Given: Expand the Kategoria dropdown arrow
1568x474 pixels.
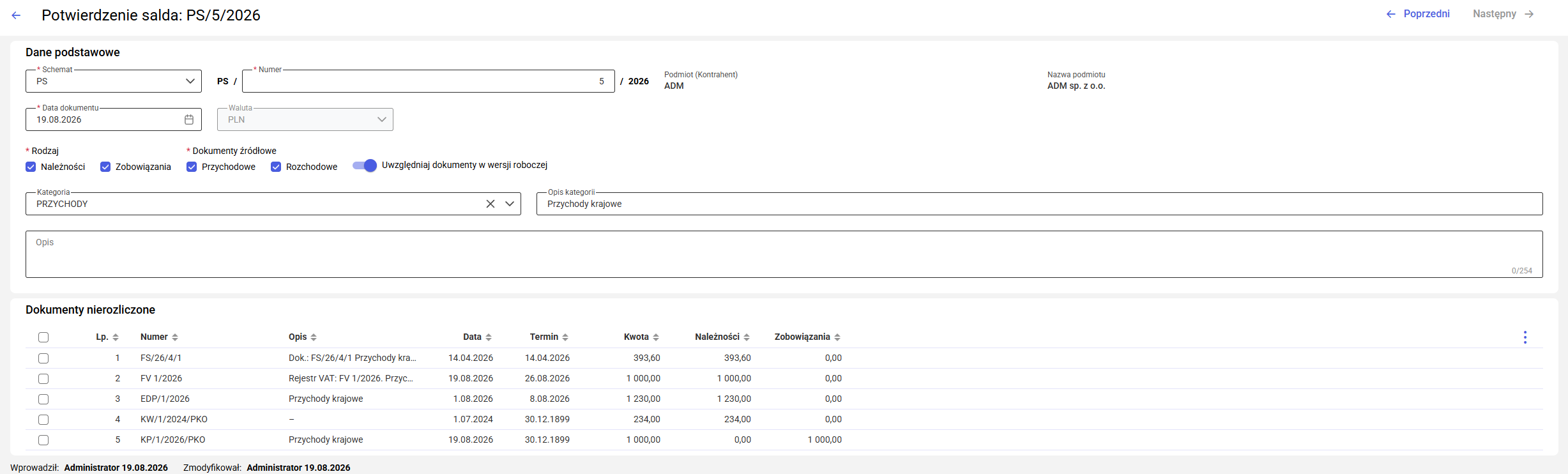Looking at the screenshot, I should click(x=510, y=204).
